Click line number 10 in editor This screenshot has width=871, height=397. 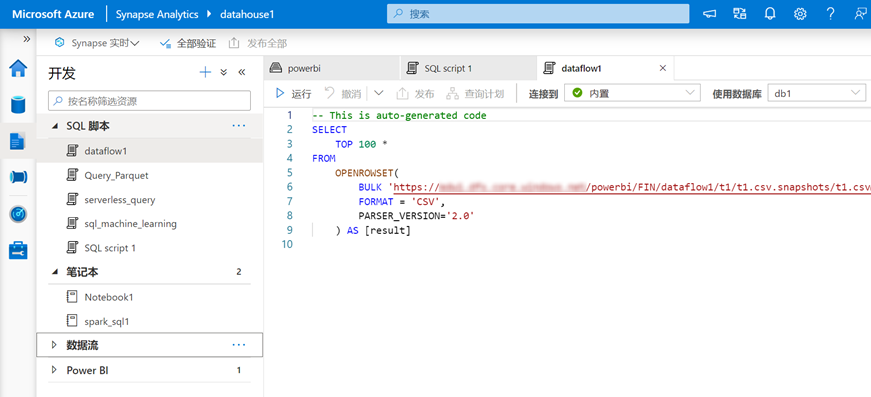click(x=287, y=244)
